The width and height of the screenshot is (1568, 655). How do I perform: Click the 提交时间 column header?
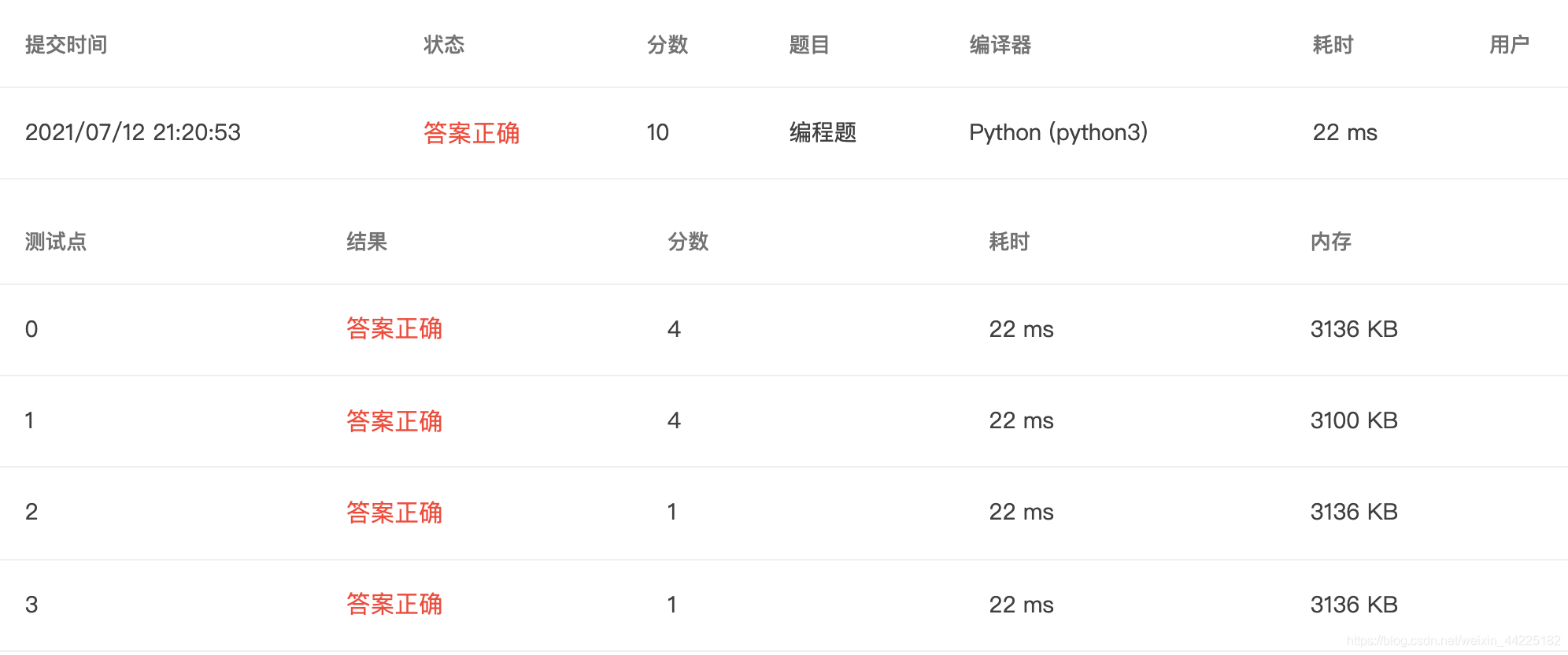[66, 45]
